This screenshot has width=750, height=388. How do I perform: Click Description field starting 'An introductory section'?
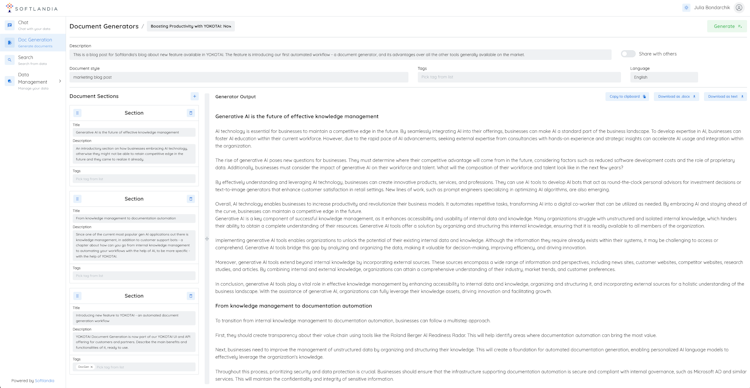(134, 154)
